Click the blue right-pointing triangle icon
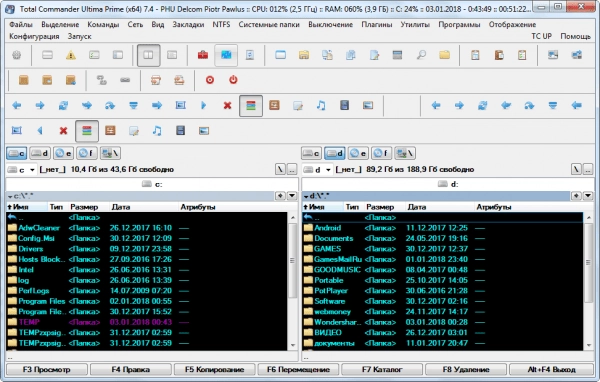This screenshot has width=600, height=382. 204,105
